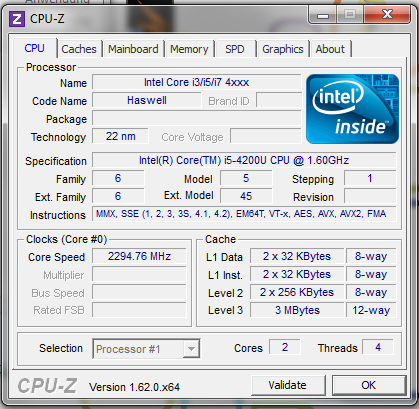The image size is (419, 409).
Task: Click the Version 1.62.0.x64 text
Action: point(134,387)
